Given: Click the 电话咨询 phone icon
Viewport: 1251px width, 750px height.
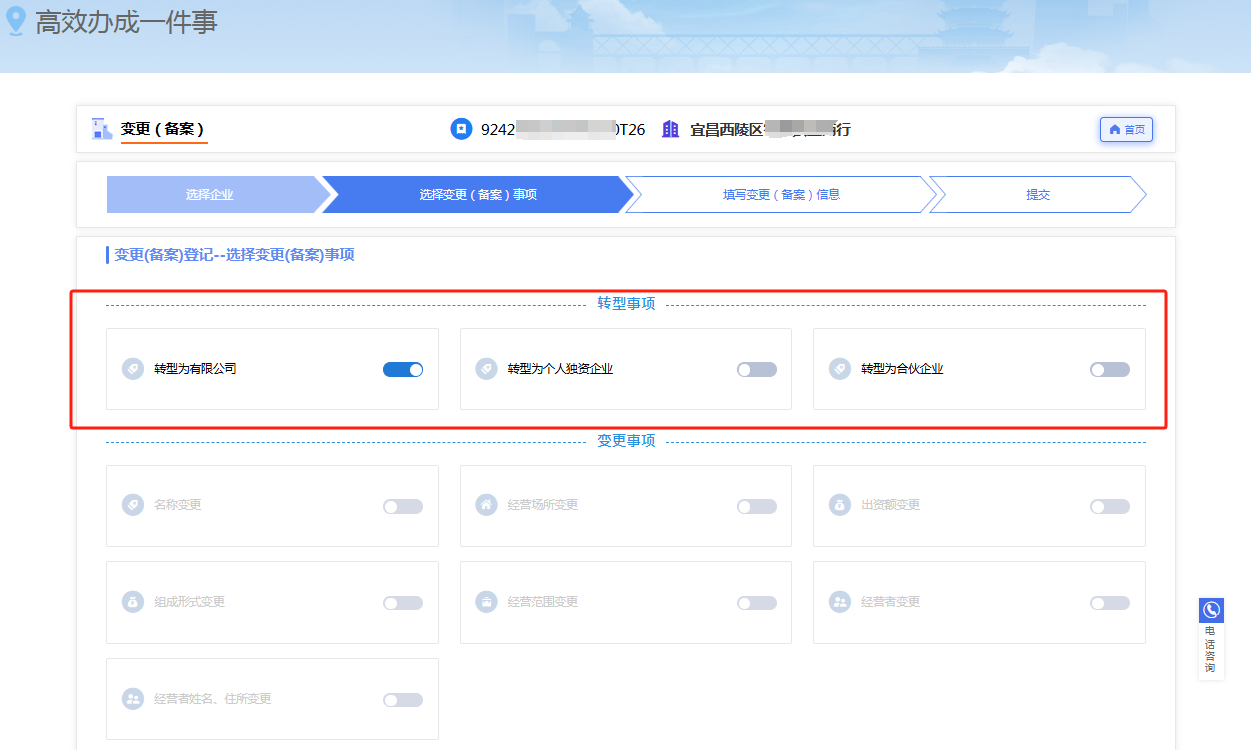Looking at the screenshot, I should pyautogui.click(x=1211, y=610).
